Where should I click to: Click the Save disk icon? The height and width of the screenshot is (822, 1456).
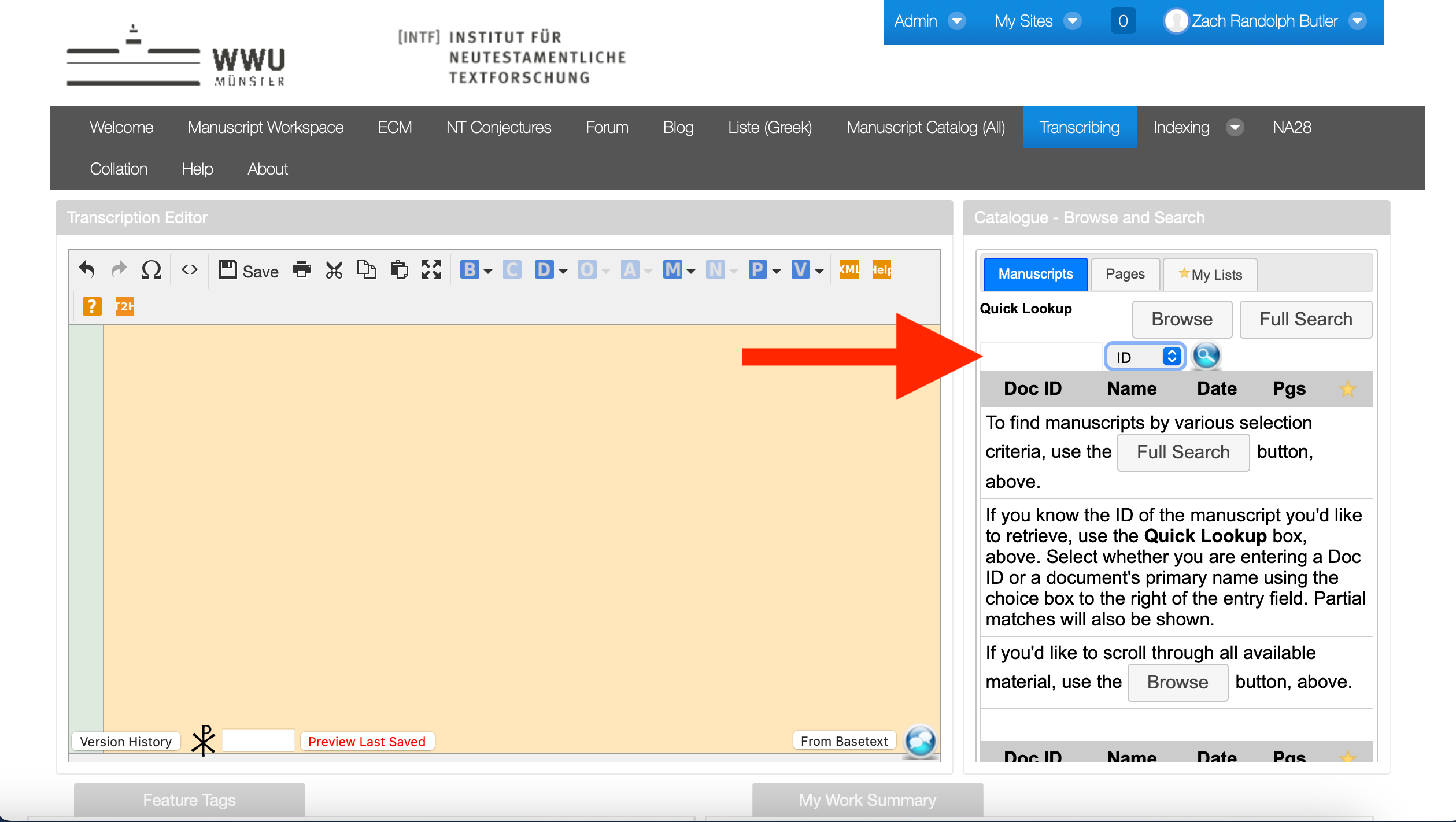point(227,269)
